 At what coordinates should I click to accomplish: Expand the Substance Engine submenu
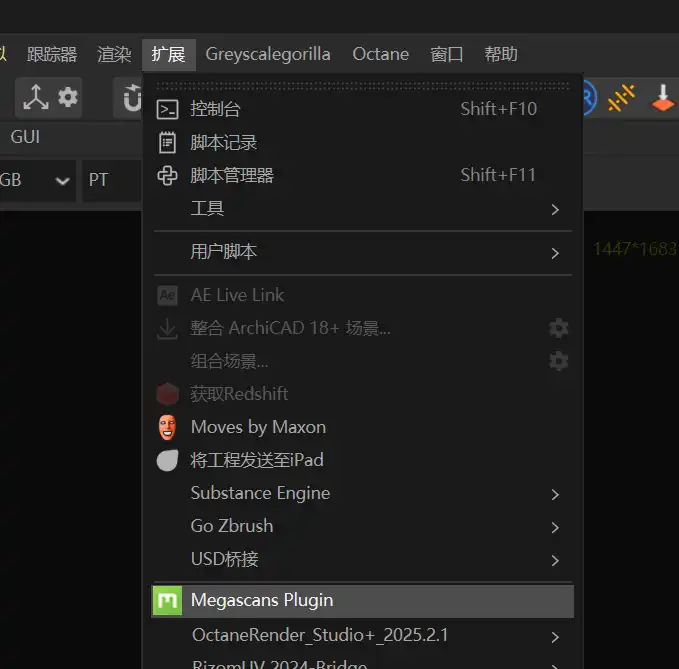point(260,493)
